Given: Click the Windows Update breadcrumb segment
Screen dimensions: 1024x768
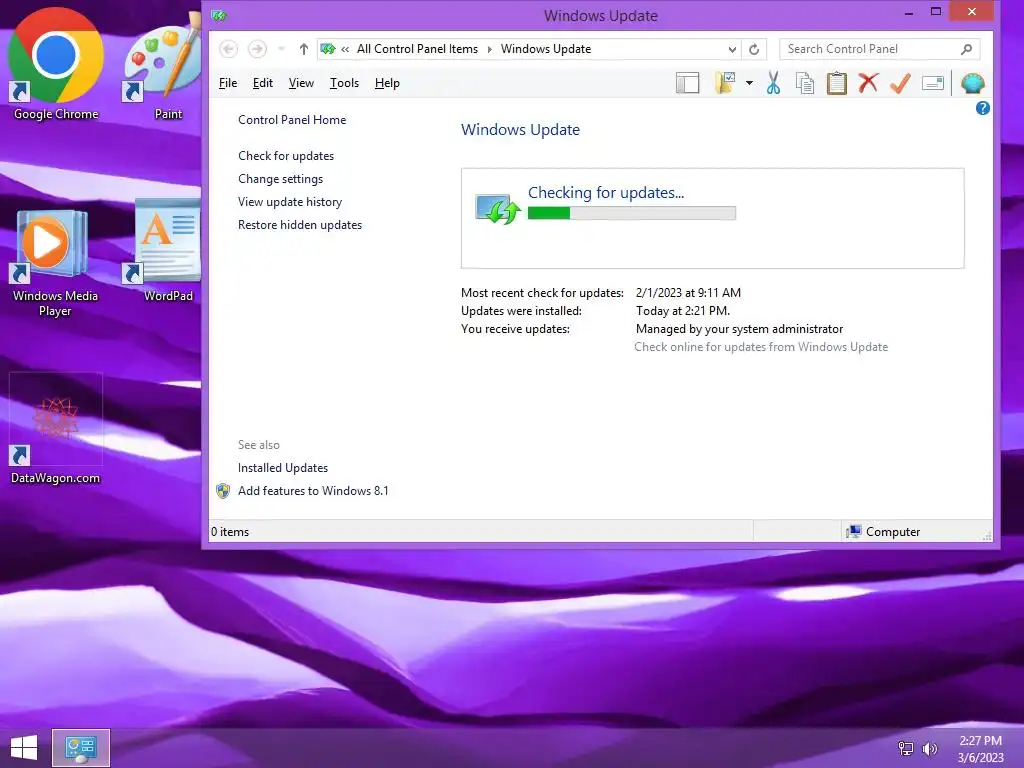Looking at the screenshot, I should (x=546, y=49).
